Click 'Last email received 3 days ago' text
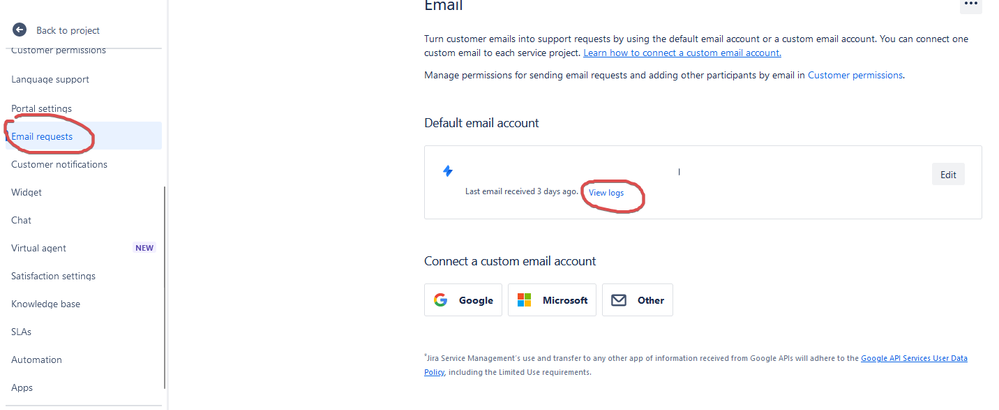 click(522, 191)
